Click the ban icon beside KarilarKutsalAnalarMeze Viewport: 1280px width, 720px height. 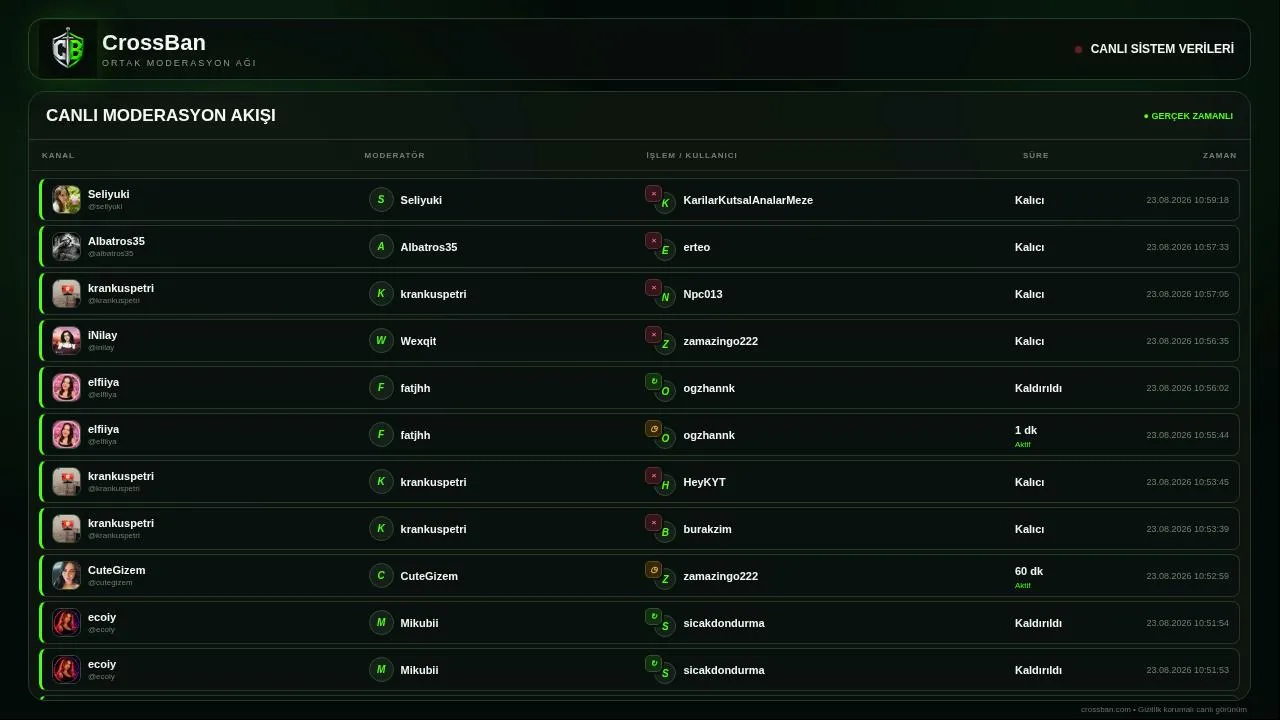pos(653,194)
